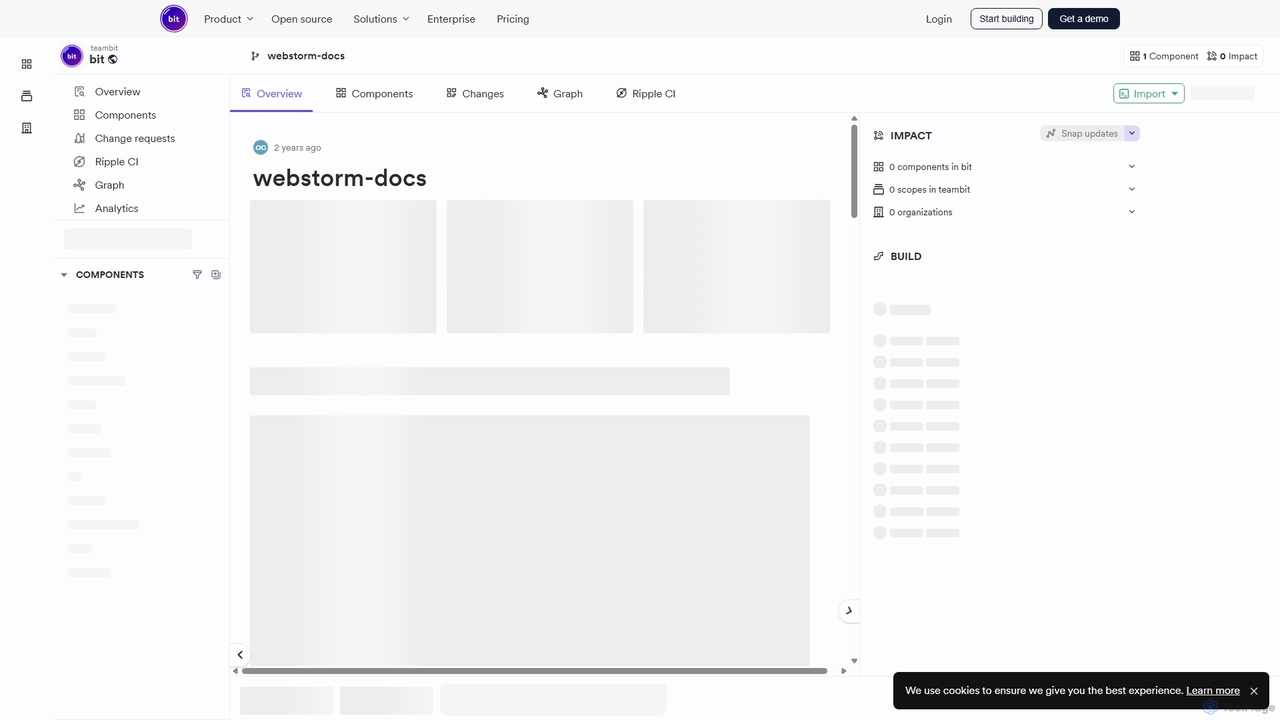
Task: Click the Snap updates button
Action: pyautogui.click(x=1082, y=133)
